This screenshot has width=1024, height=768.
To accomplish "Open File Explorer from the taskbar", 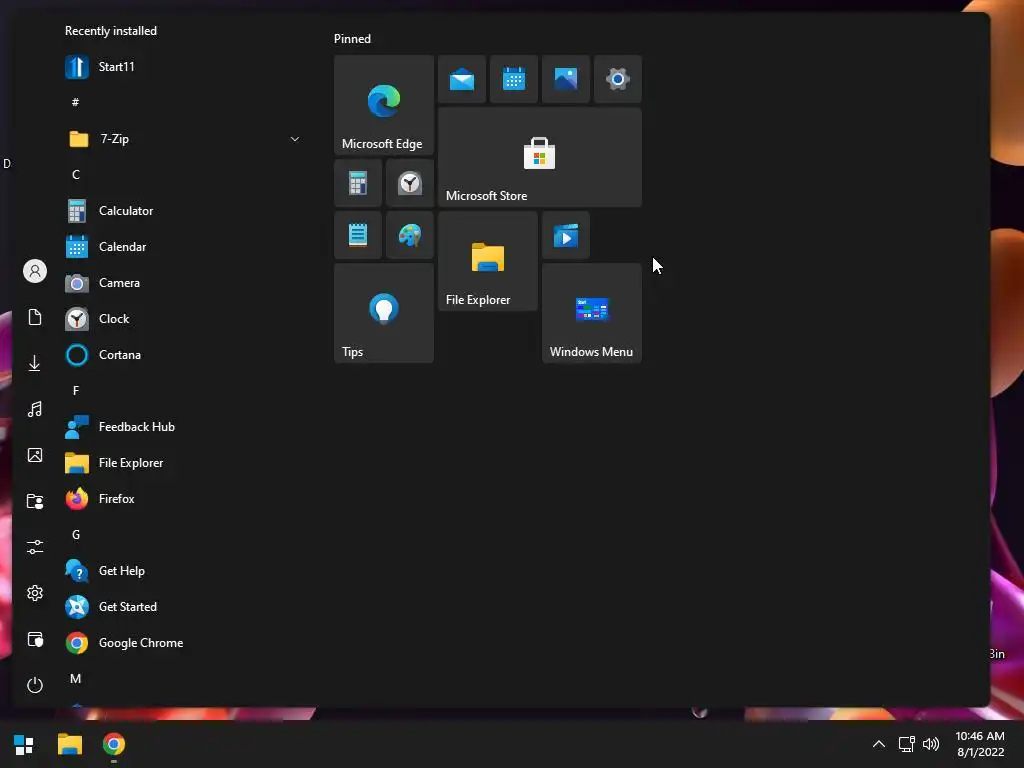I will (x=70, y=744).
